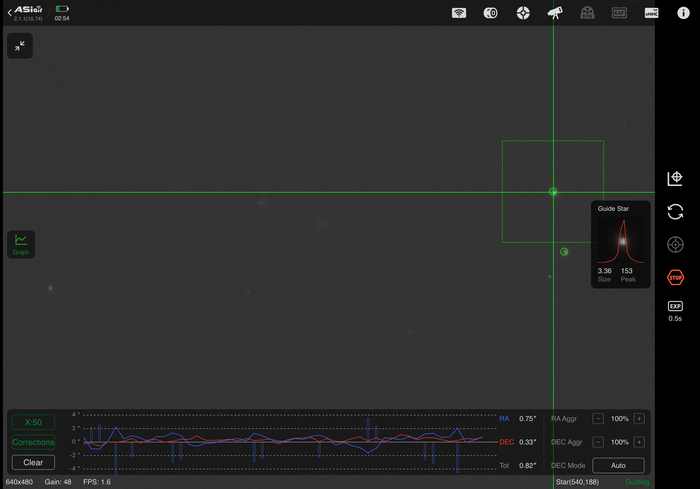The width and height of the screenshot is (700, 489).
Task: Open the eMMC storage icon
Action: [x=651, y=13]
